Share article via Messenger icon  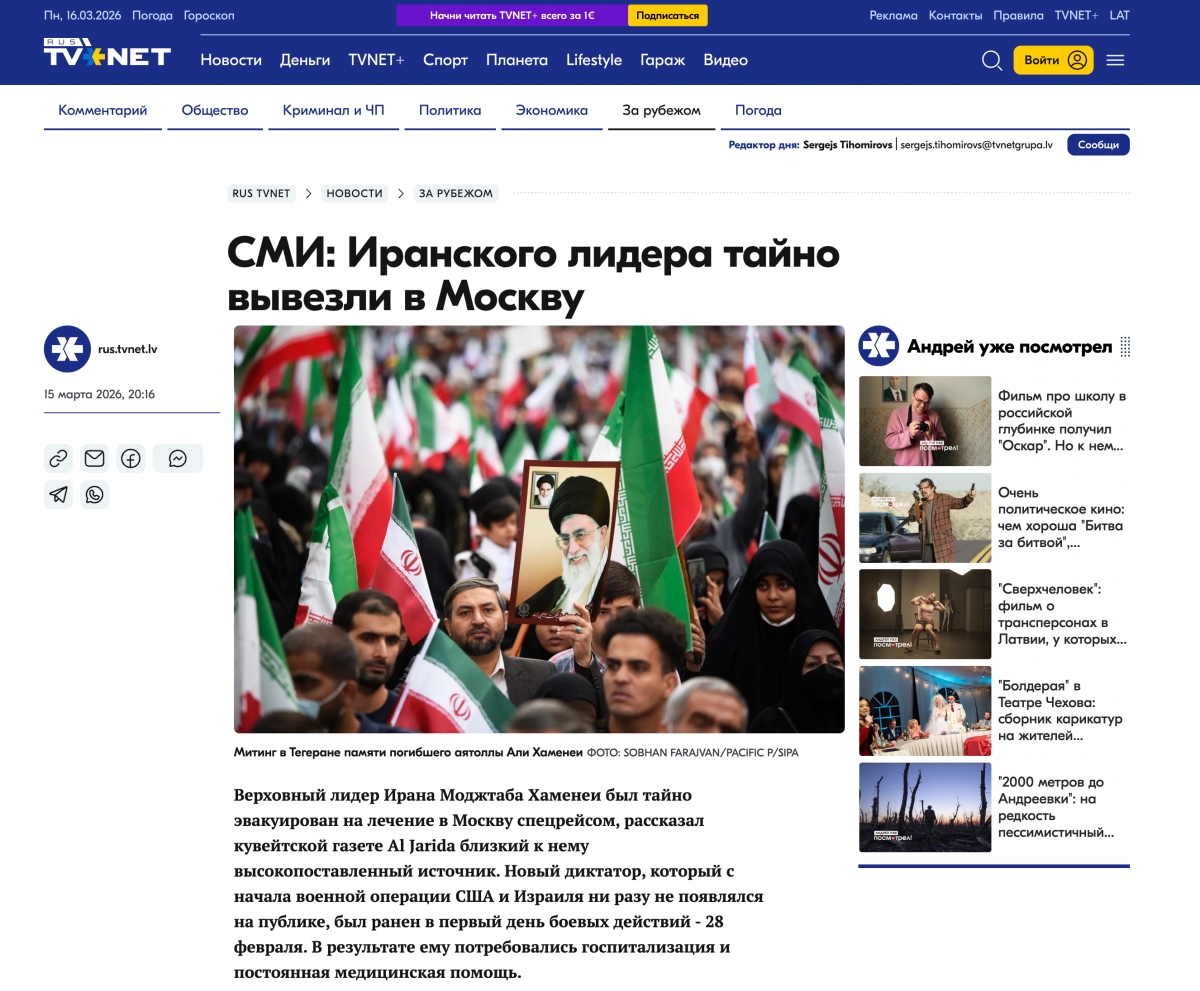(177, 459)
